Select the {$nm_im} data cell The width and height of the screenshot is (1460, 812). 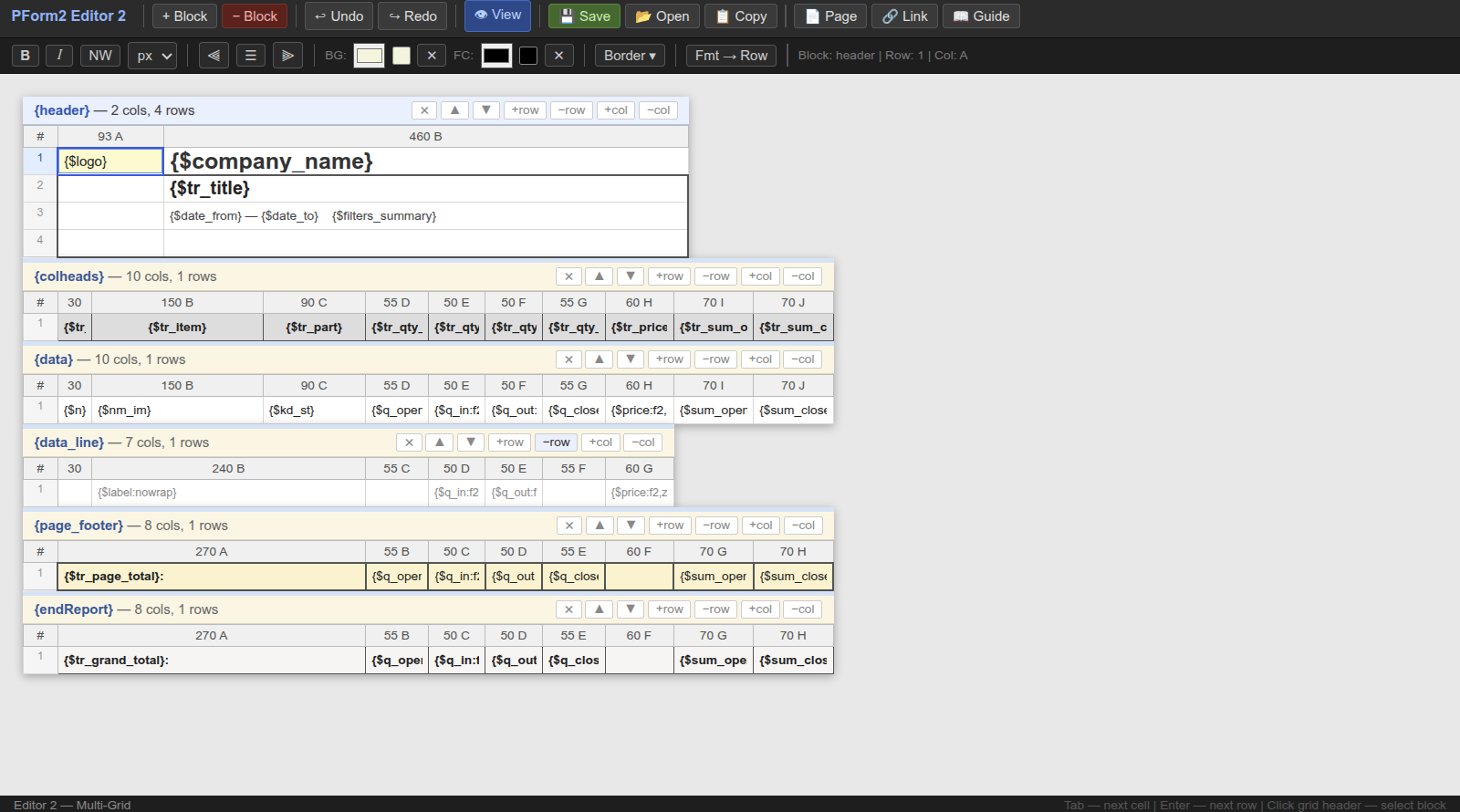[x=177, y=411]
